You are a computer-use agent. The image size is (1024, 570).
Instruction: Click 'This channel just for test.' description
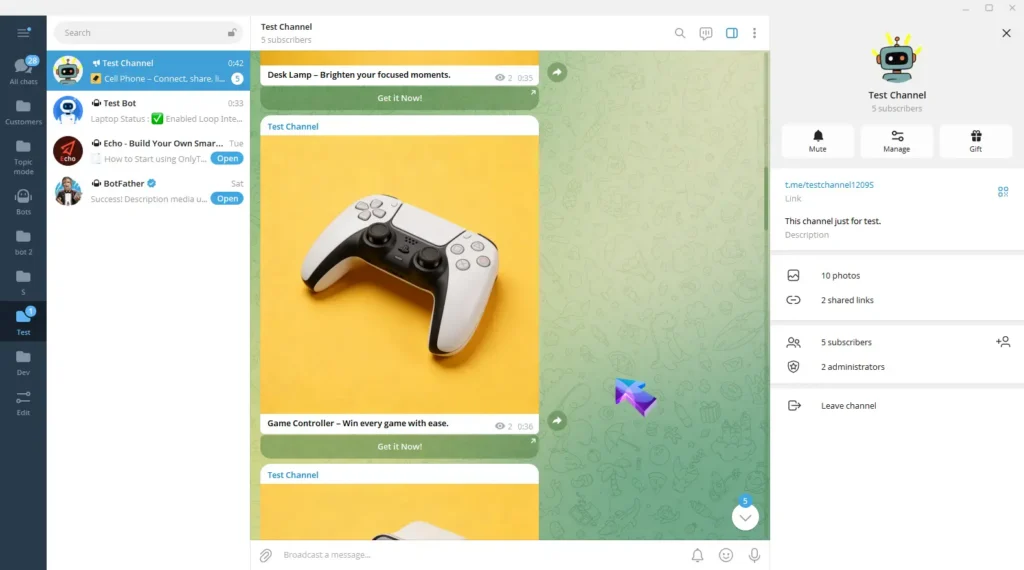pyautogui.click(x=833, y=221)
